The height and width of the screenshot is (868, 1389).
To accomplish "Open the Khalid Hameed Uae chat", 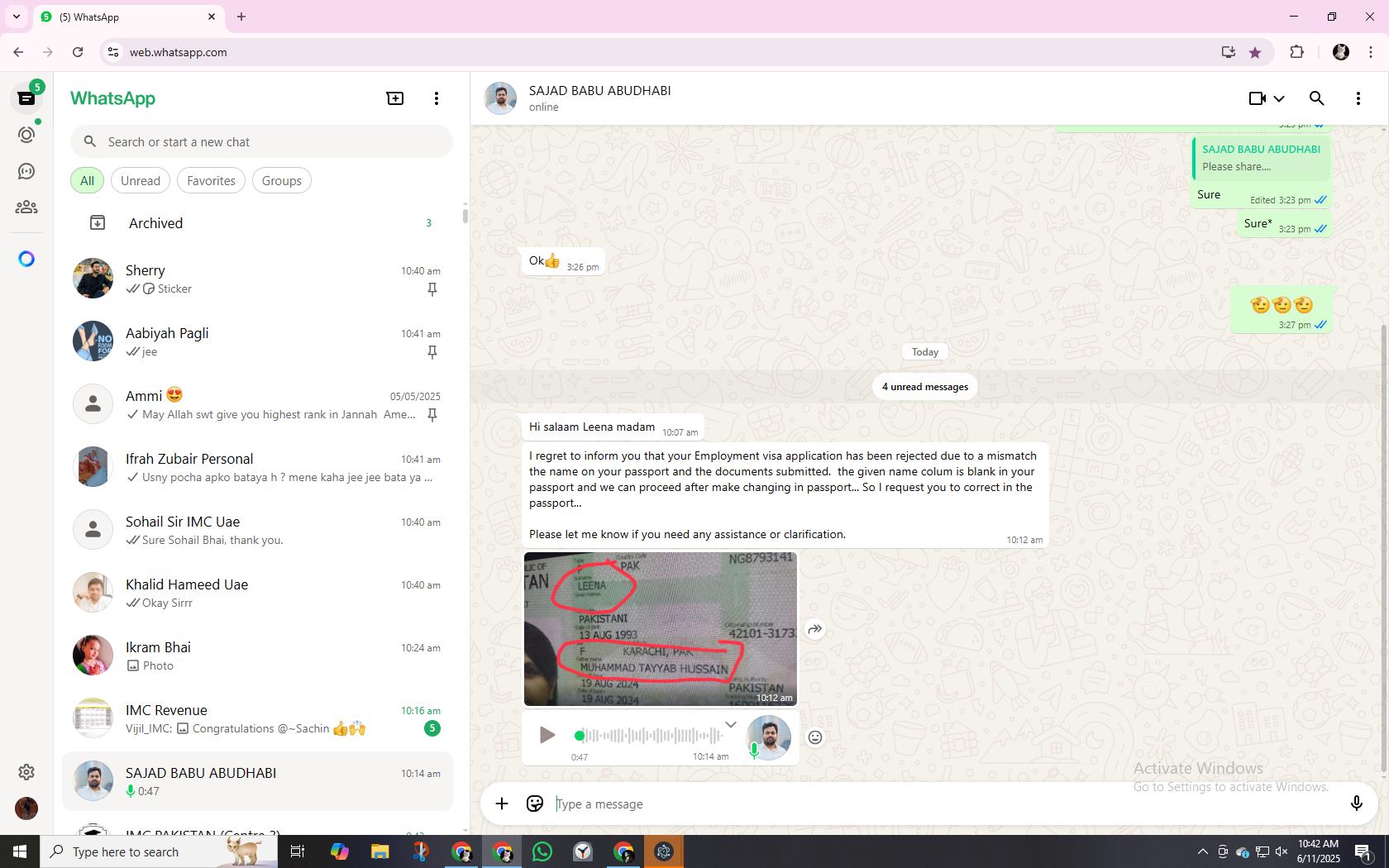I will [x=258, y=593].
